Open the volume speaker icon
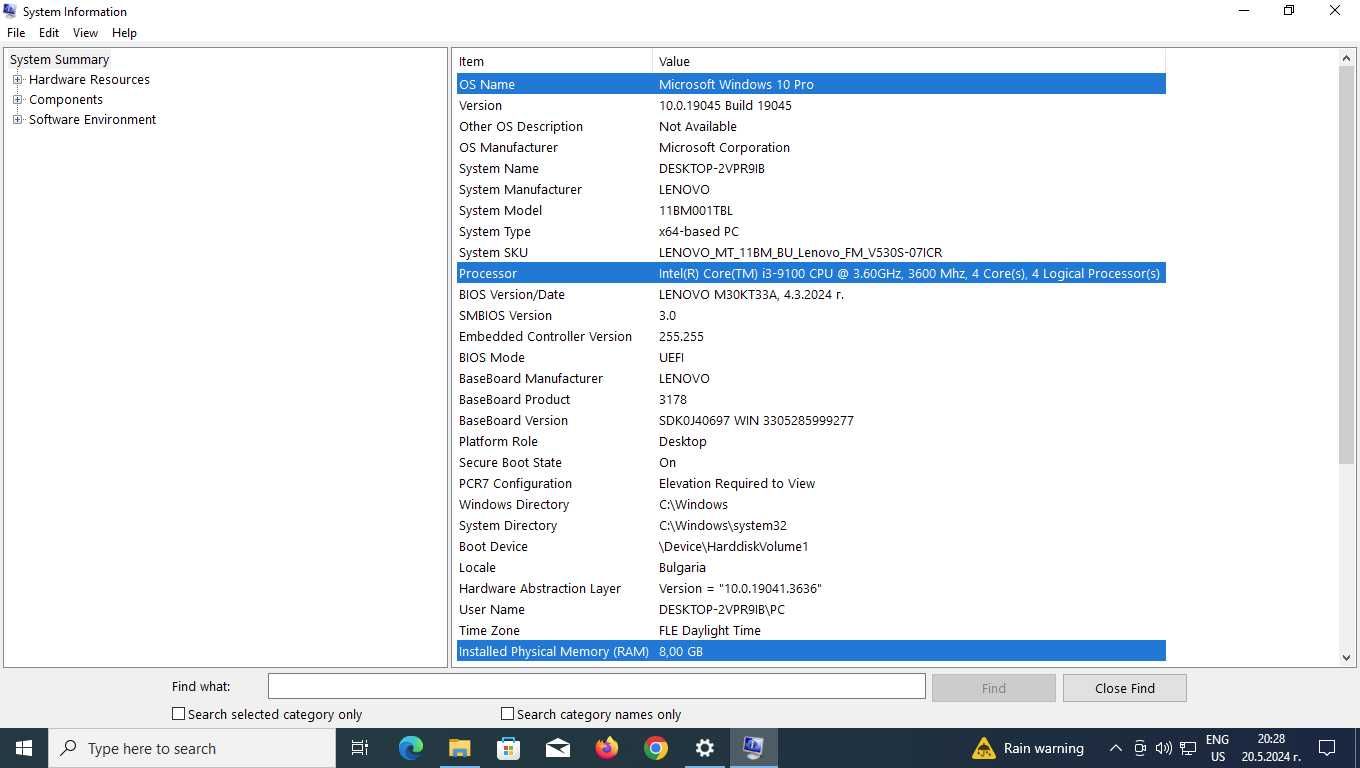The height and width of the screenshot is (768, 1360). click(x=1163, y=748)
